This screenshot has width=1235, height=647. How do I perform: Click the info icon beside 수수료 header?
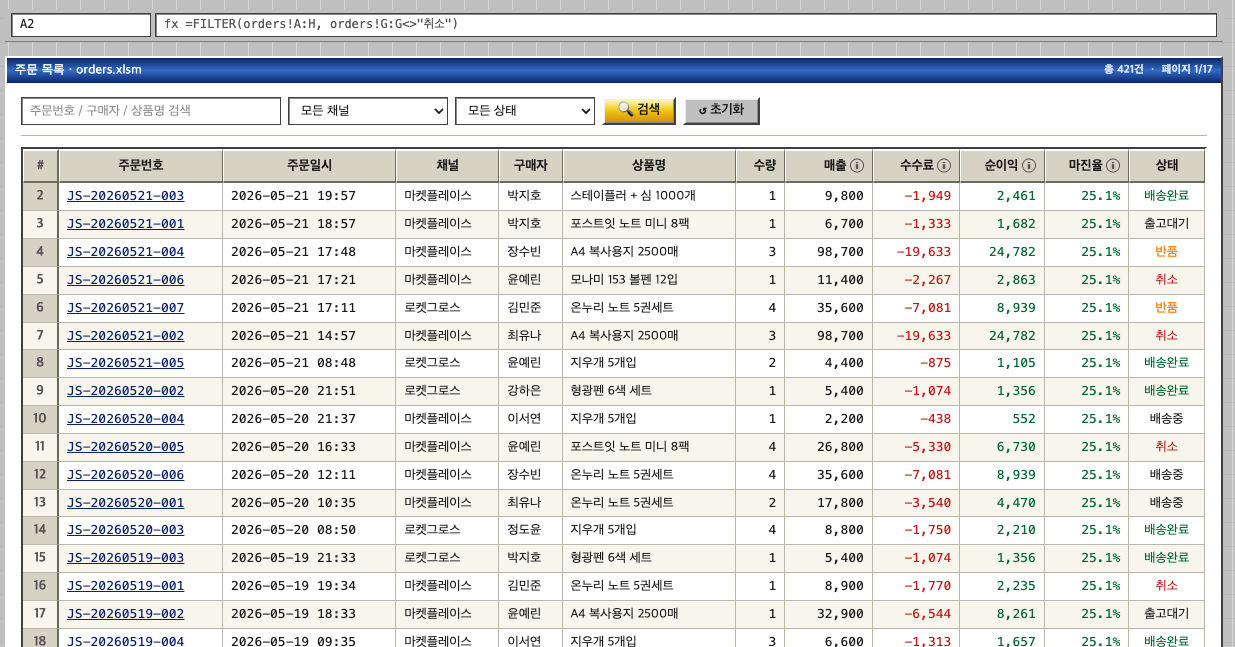943,166
